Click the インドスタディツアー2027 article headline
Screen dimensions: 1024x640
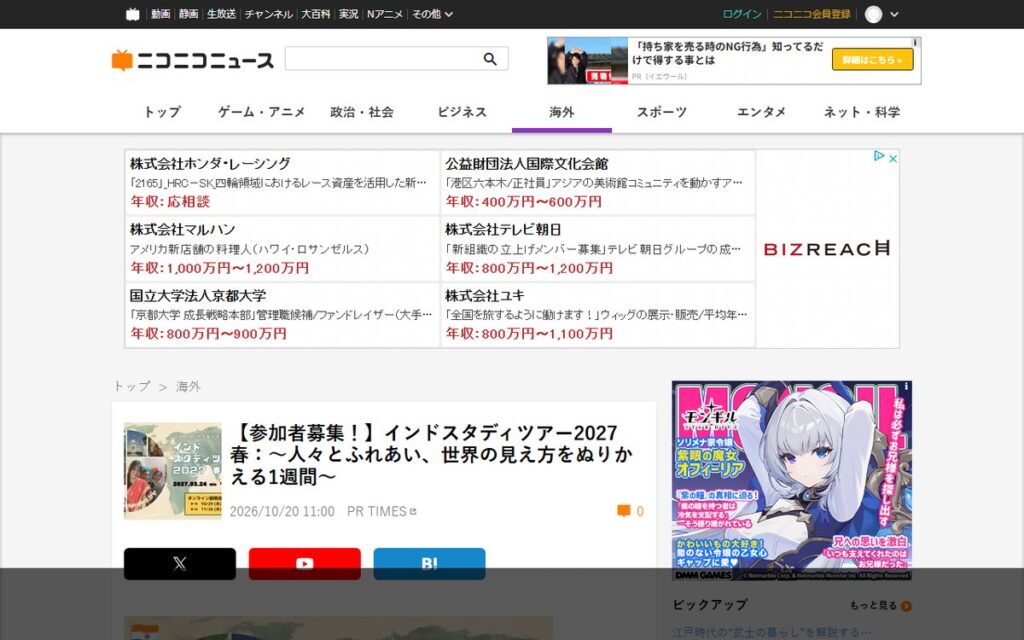tap(430, 455)
